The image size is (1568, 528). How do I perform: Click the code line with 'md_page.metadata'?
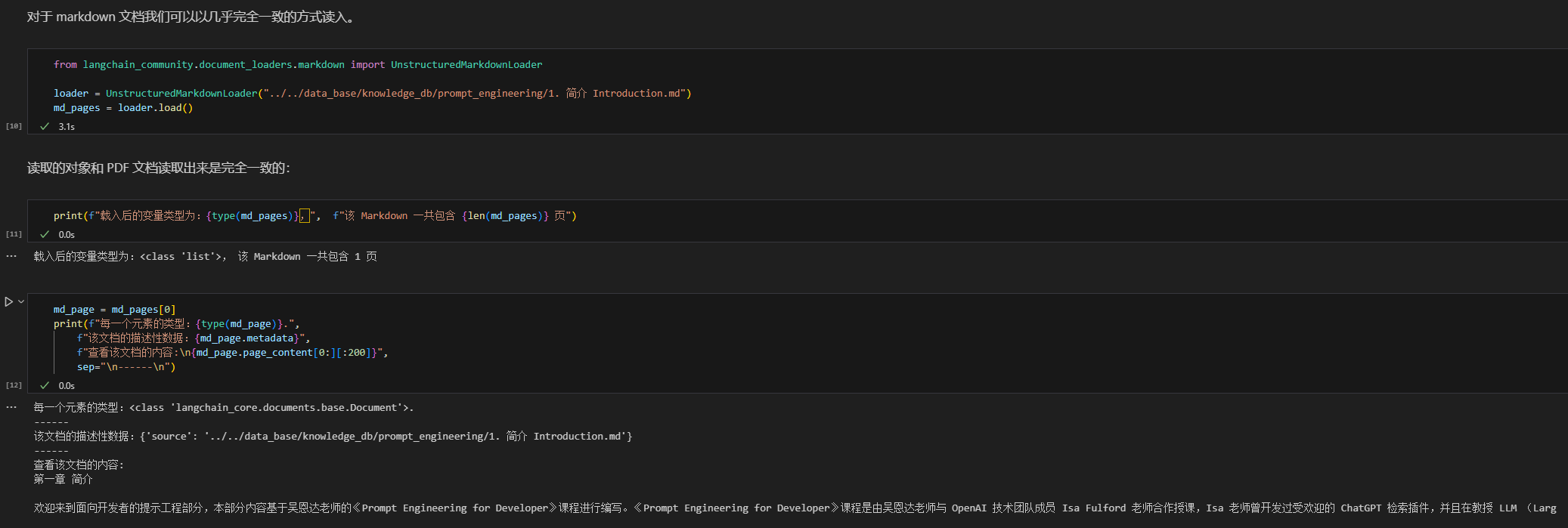(x=194, y=338)
